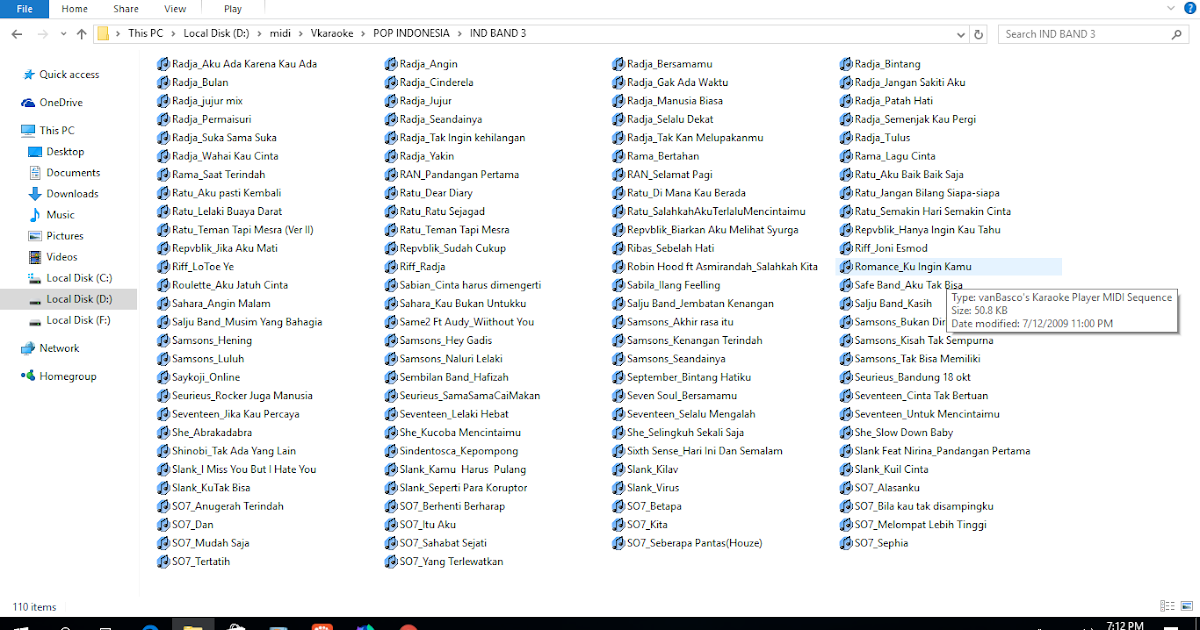Viewport: 1200px width, 630px height.
Task: Switch to the Share ribbon tab
Action: [x=126, y=8]
